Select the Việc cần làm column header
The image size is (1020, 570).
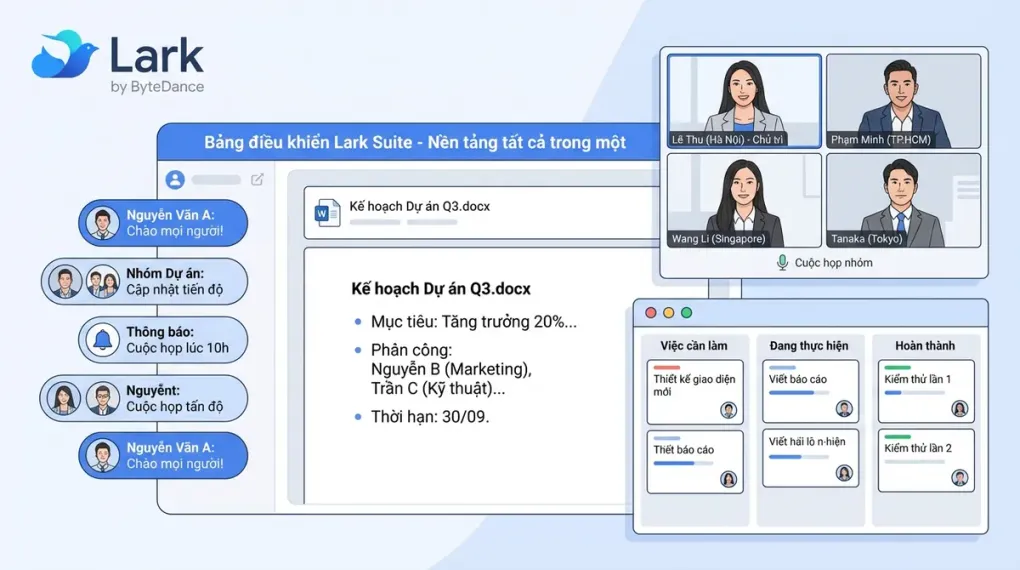(x=694, y=346)
